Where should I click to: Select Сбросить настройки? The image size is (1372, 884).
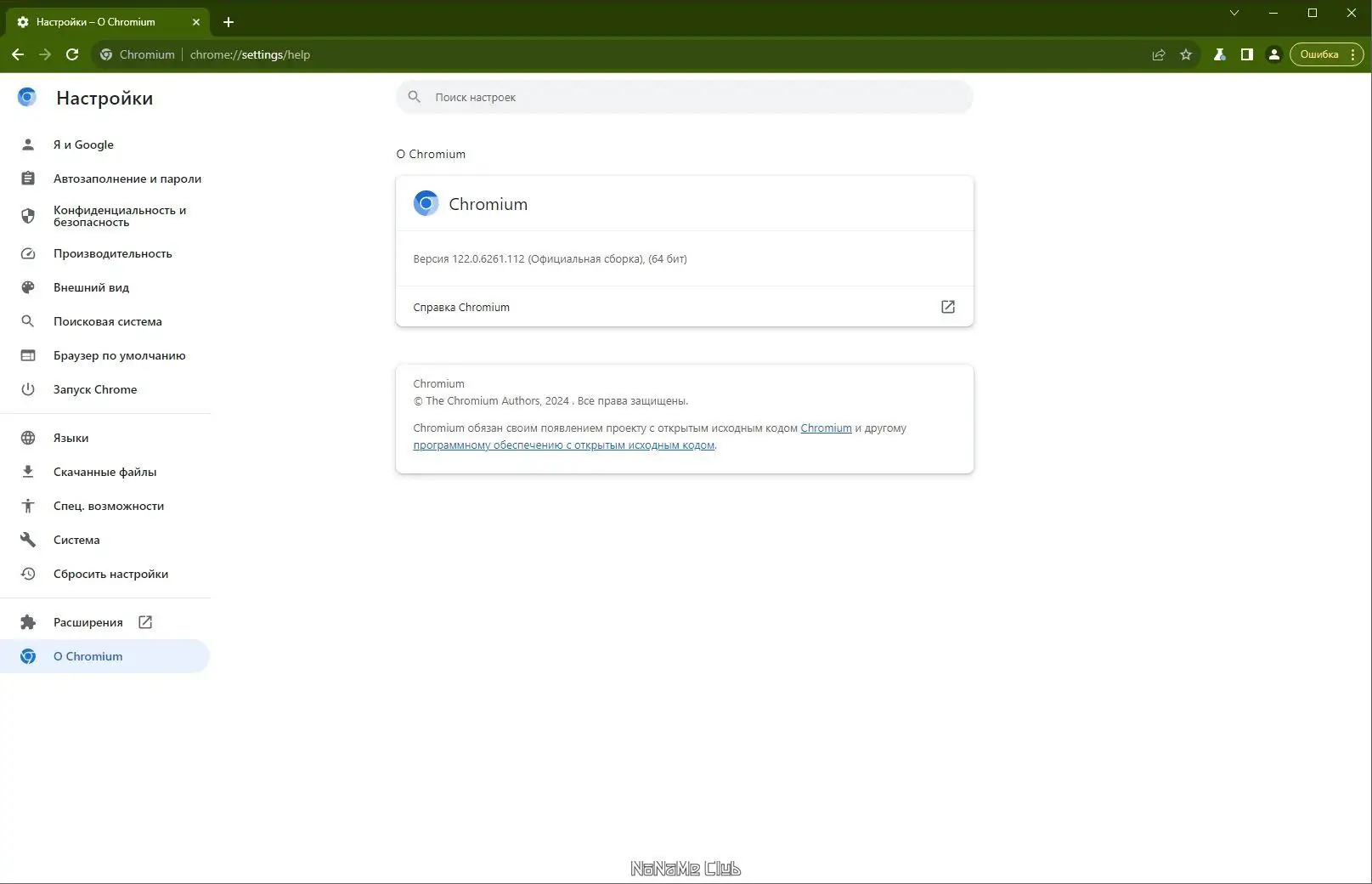[x=105, y=574]
